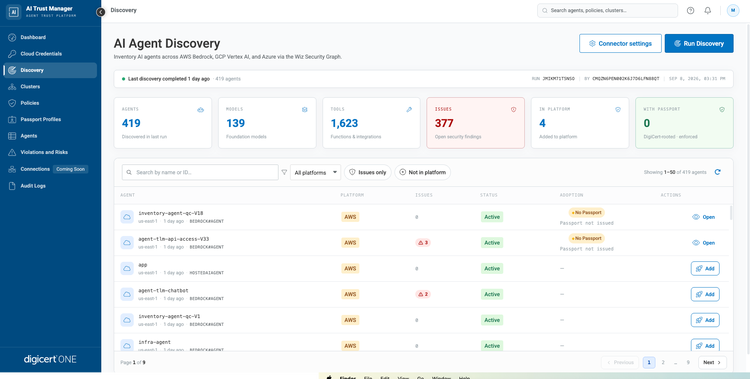Go to the Next page
The image size is (750, 379).
coord(712,362)
